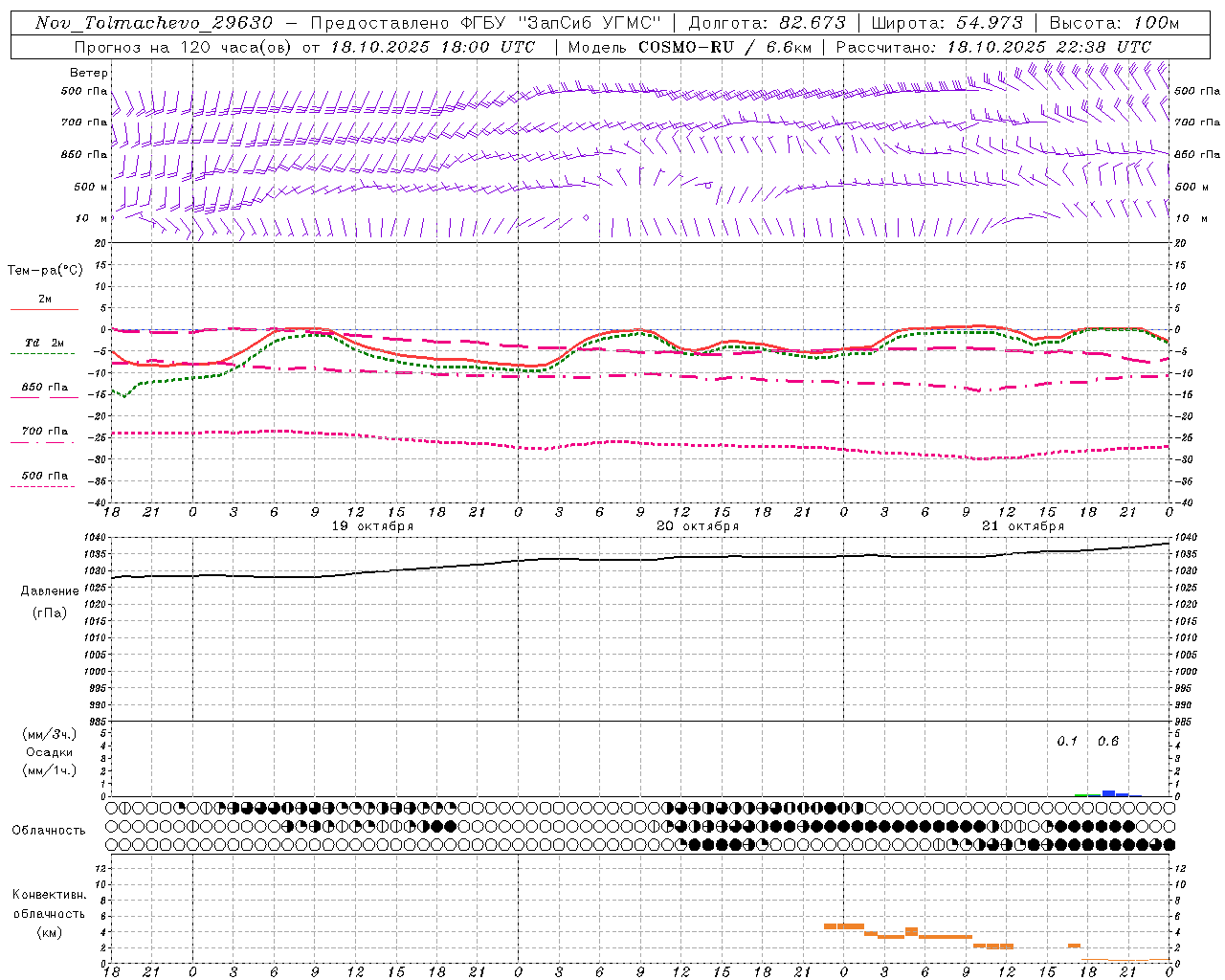
Task: Click the (мм/1ч.) precipitation unit label
Action: pos(49,770)
